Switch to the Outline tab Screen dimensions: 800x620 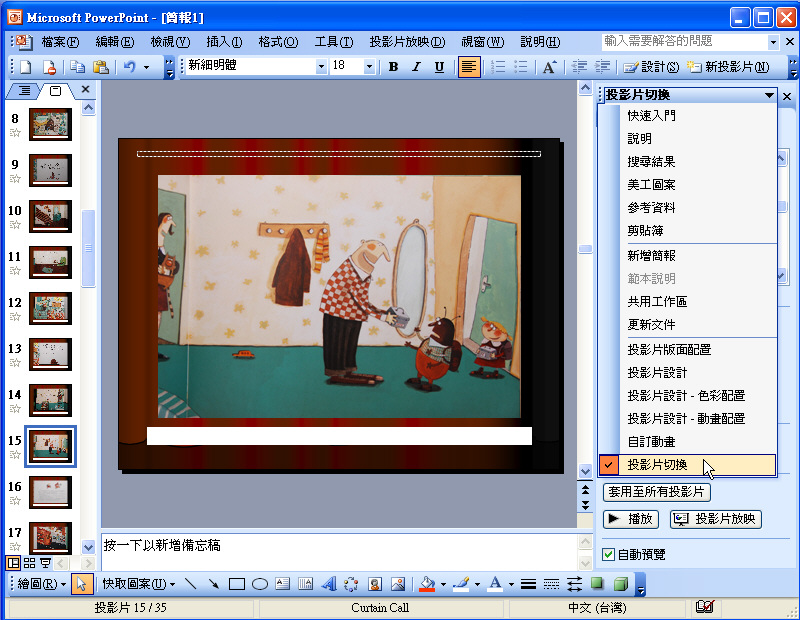pos(24,91)
